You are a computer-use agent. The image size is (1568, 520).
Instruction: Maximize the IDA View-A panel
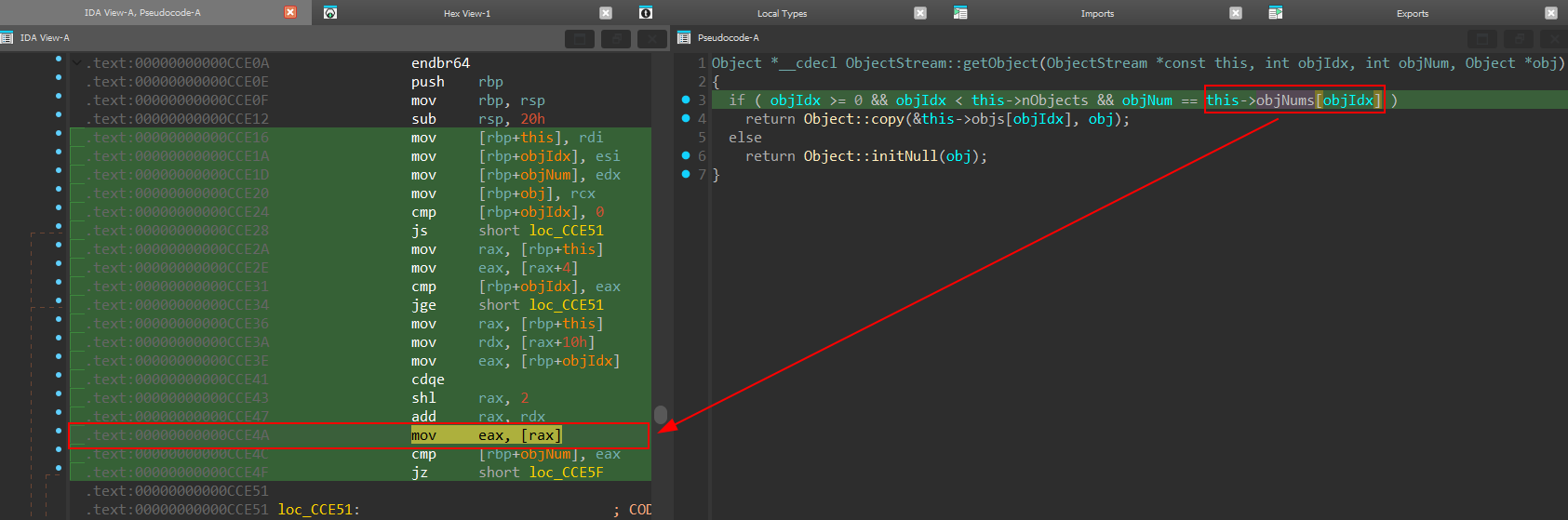pos(580,38)
